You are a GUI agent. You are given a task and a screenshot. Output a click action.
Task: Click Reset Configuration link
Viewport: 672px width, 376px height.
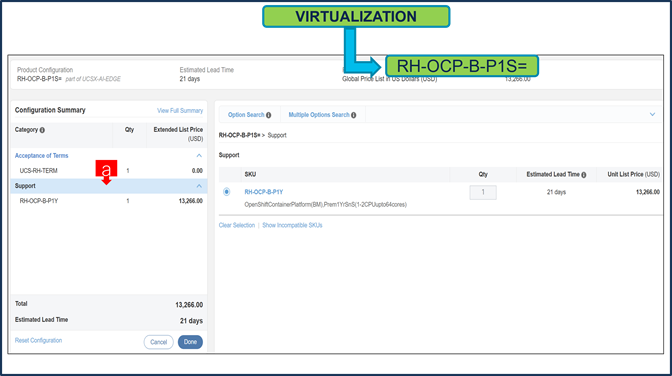click(39, 340)
